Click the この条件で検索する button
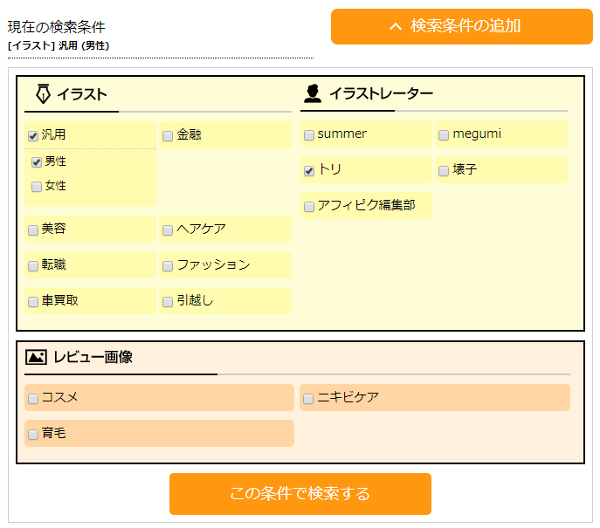The width and height of the screenshot is (600, 528). (x=300, y=494)
